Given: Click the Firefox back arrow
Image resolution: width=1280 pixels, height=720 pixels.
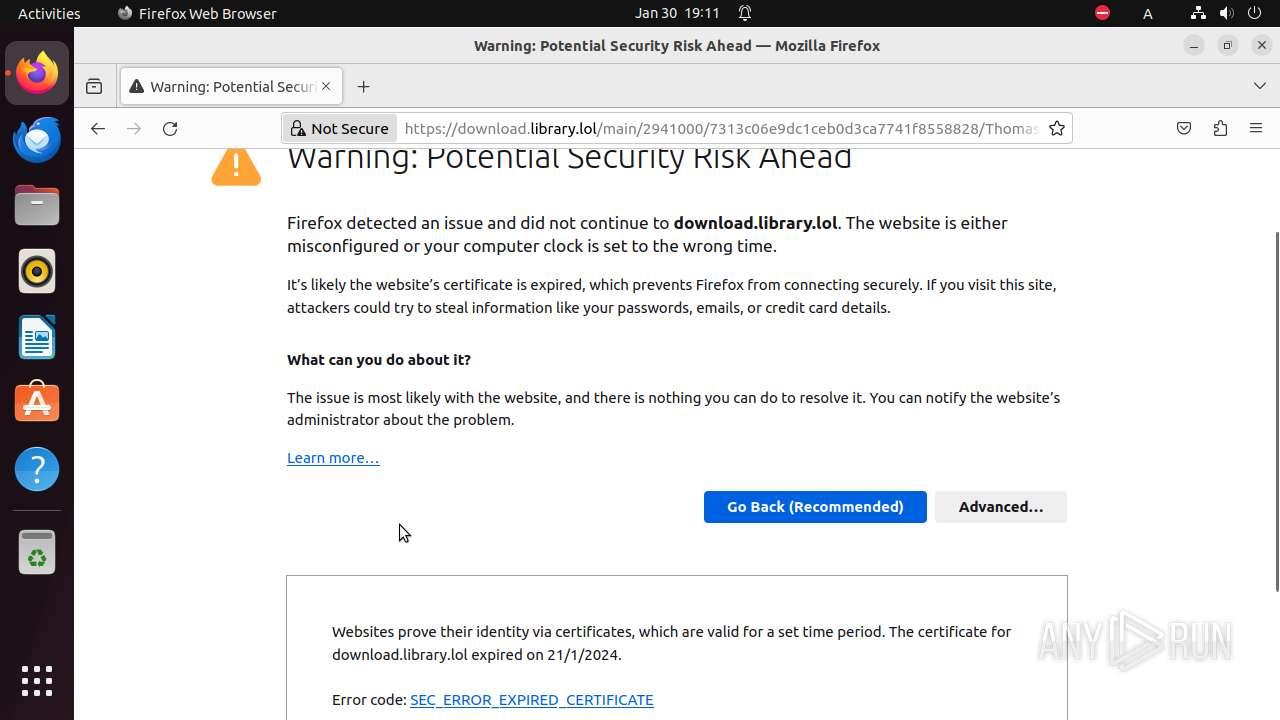Looking at the screenshot, I should (x=97, y=128).
